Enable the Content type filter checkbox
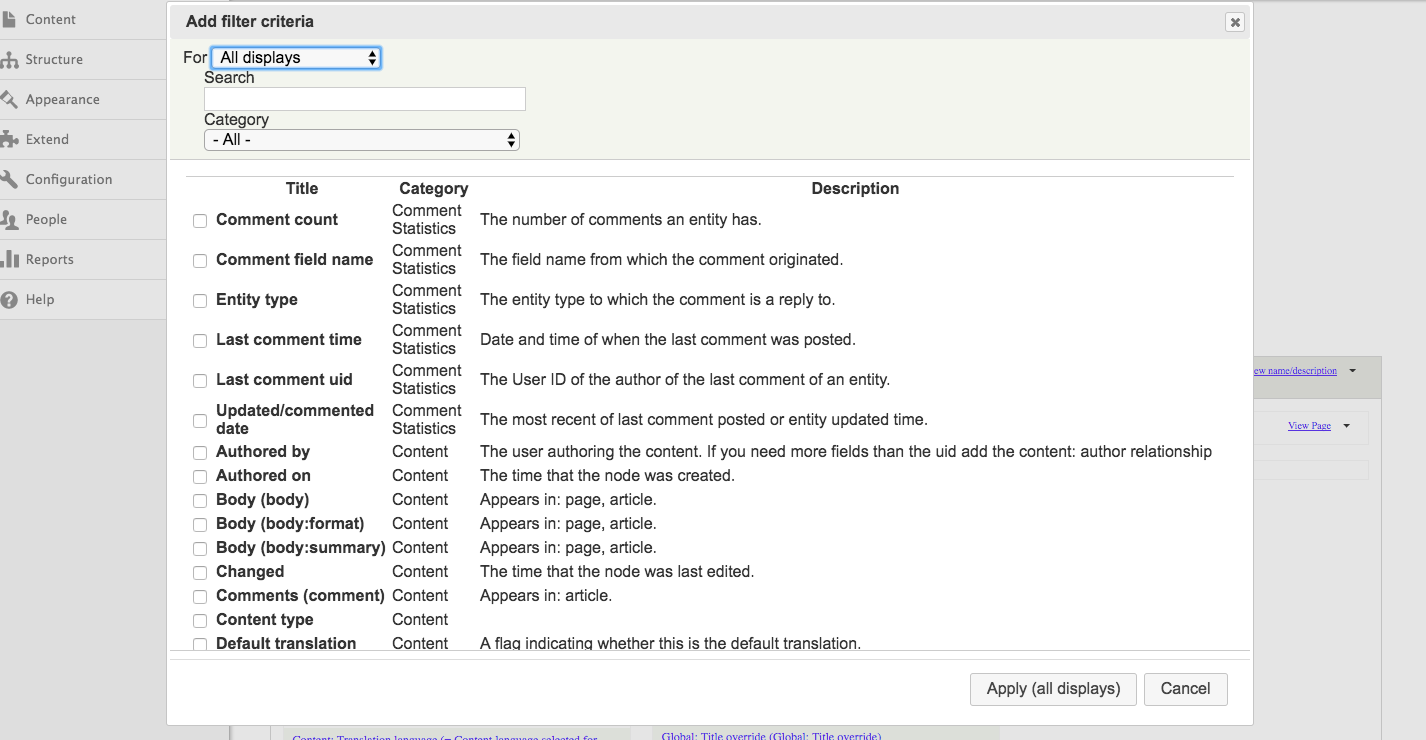Viewport: 1426px width, 740px height. pyautogui.click(x=200, y=620)
